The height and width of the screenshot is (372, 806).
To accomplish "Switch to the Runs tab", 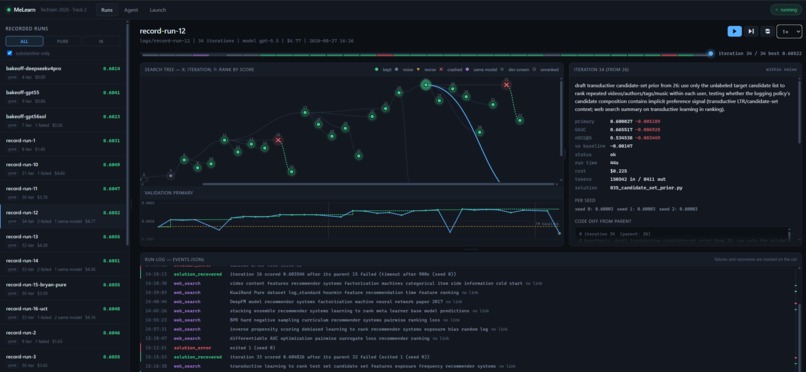I will [x=107, y=10].
